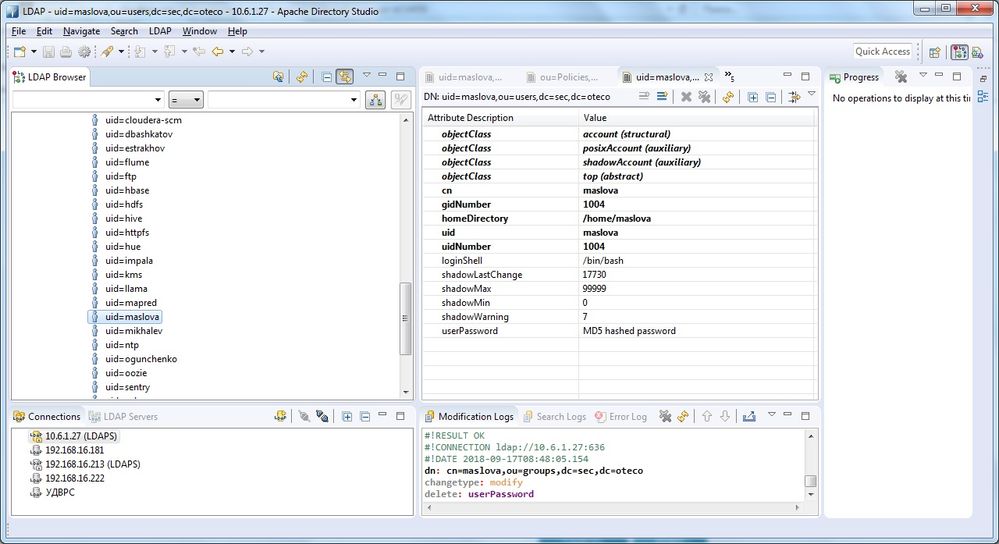999x544 pixels.
Task: Click the New wizard toolbar icon
Action: [x=20, y=51]
